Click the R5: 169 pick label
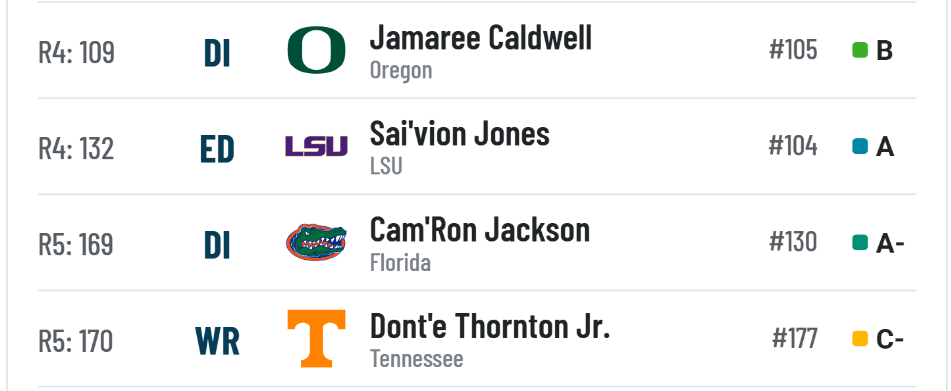Viewport: 951px width, 391px height. point(76,244)
